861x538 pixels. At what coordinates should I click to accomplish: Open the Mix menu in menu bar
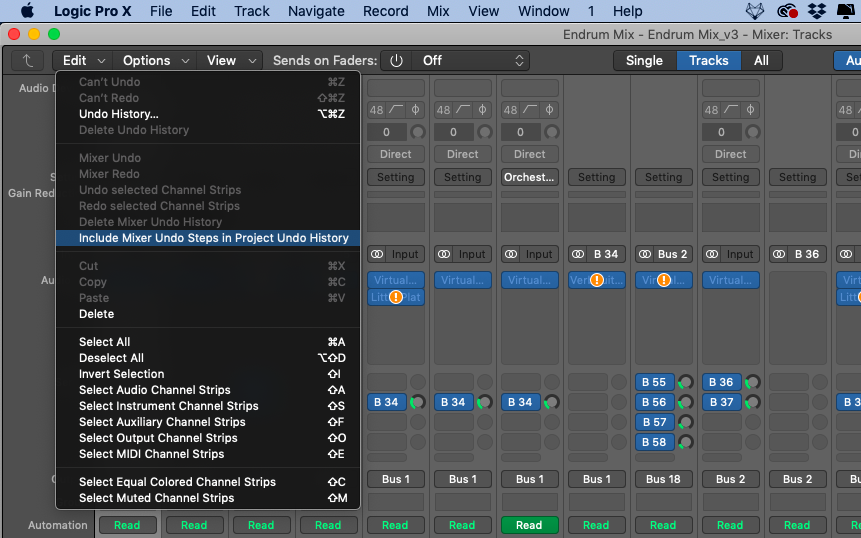[x=438, y=11]
